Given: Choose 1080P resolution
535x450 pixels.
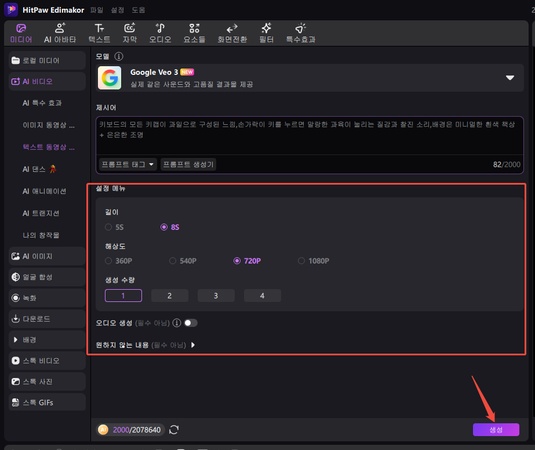Looking at the screenshot, I should point(301,261).
